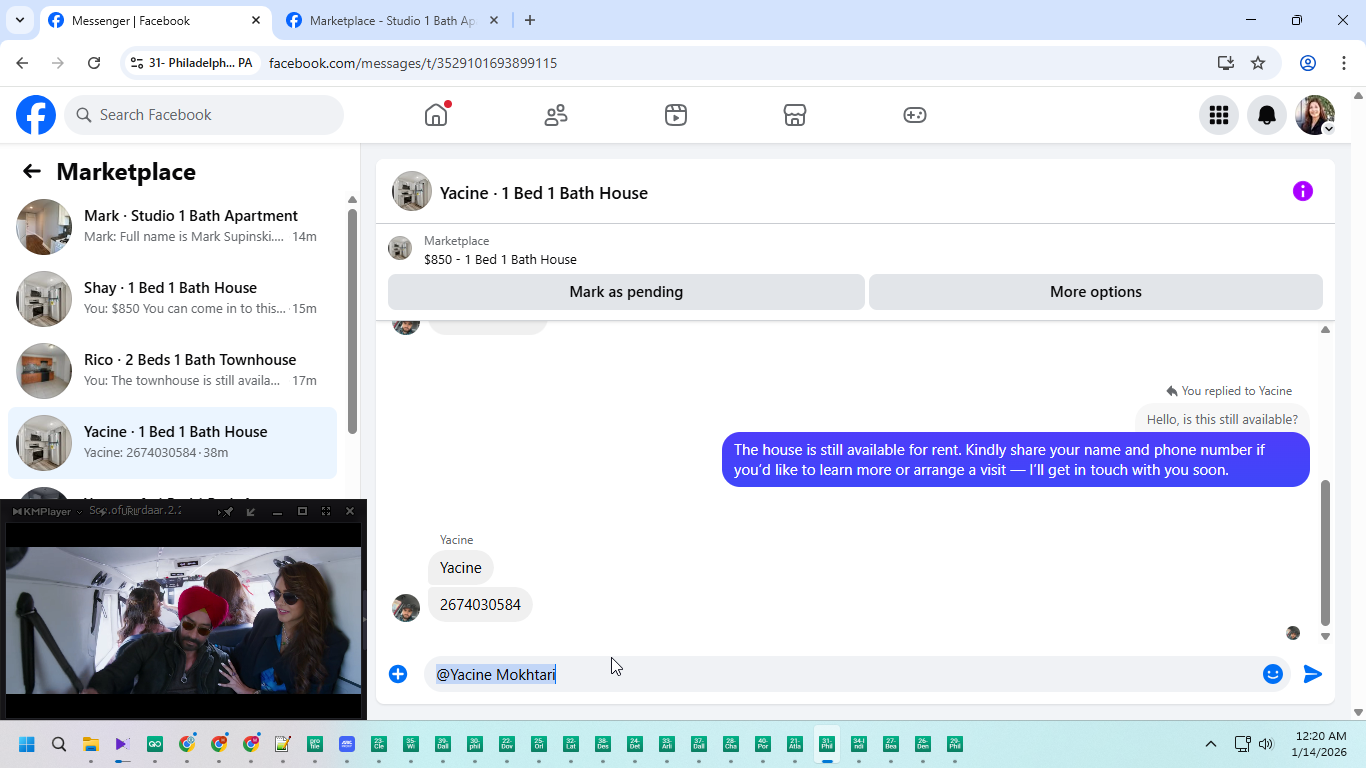The image size is (1366, 768).
Task: Open the Friends icon in top navigation
Action: [x=556, y=115]
